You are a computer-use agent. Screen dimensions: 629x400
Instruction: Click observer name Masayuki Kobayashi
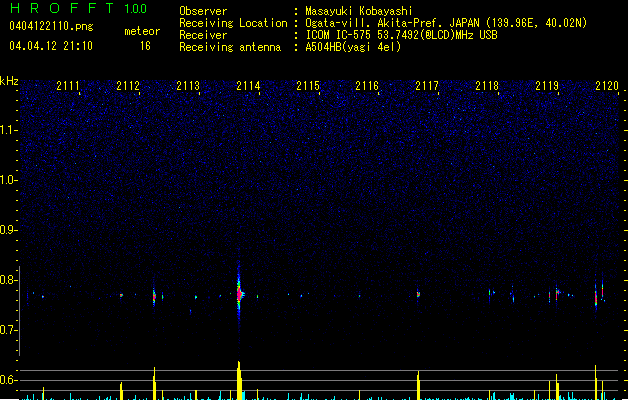359,11
